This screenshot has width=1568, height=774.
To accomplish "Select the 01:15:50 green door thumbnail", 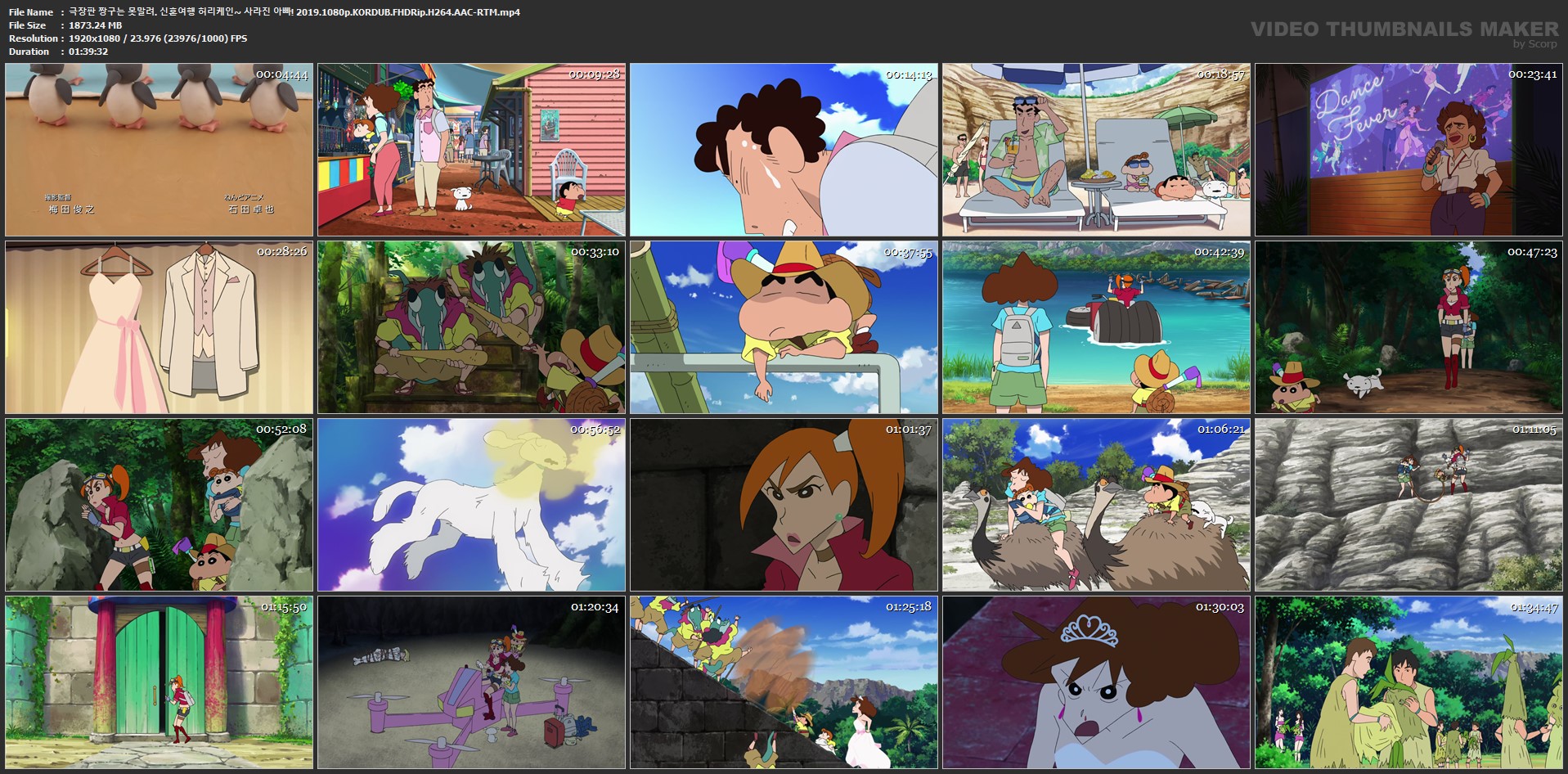I will pos(159,682).
